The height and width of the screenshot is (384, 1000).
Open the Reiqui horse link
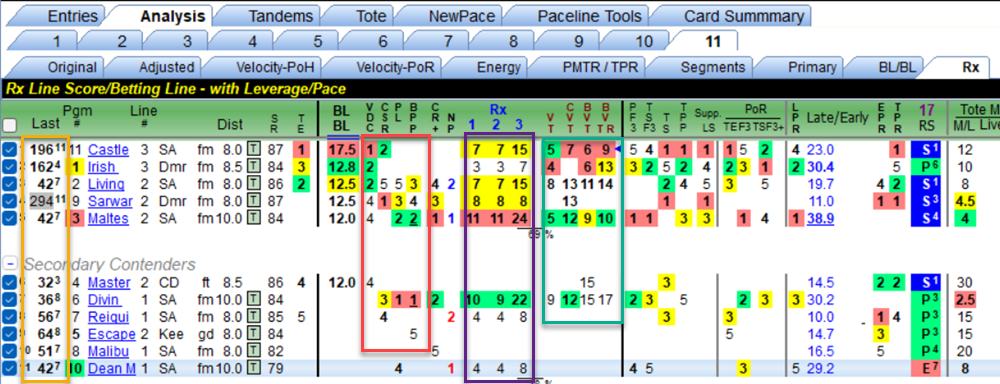point(107,316)
